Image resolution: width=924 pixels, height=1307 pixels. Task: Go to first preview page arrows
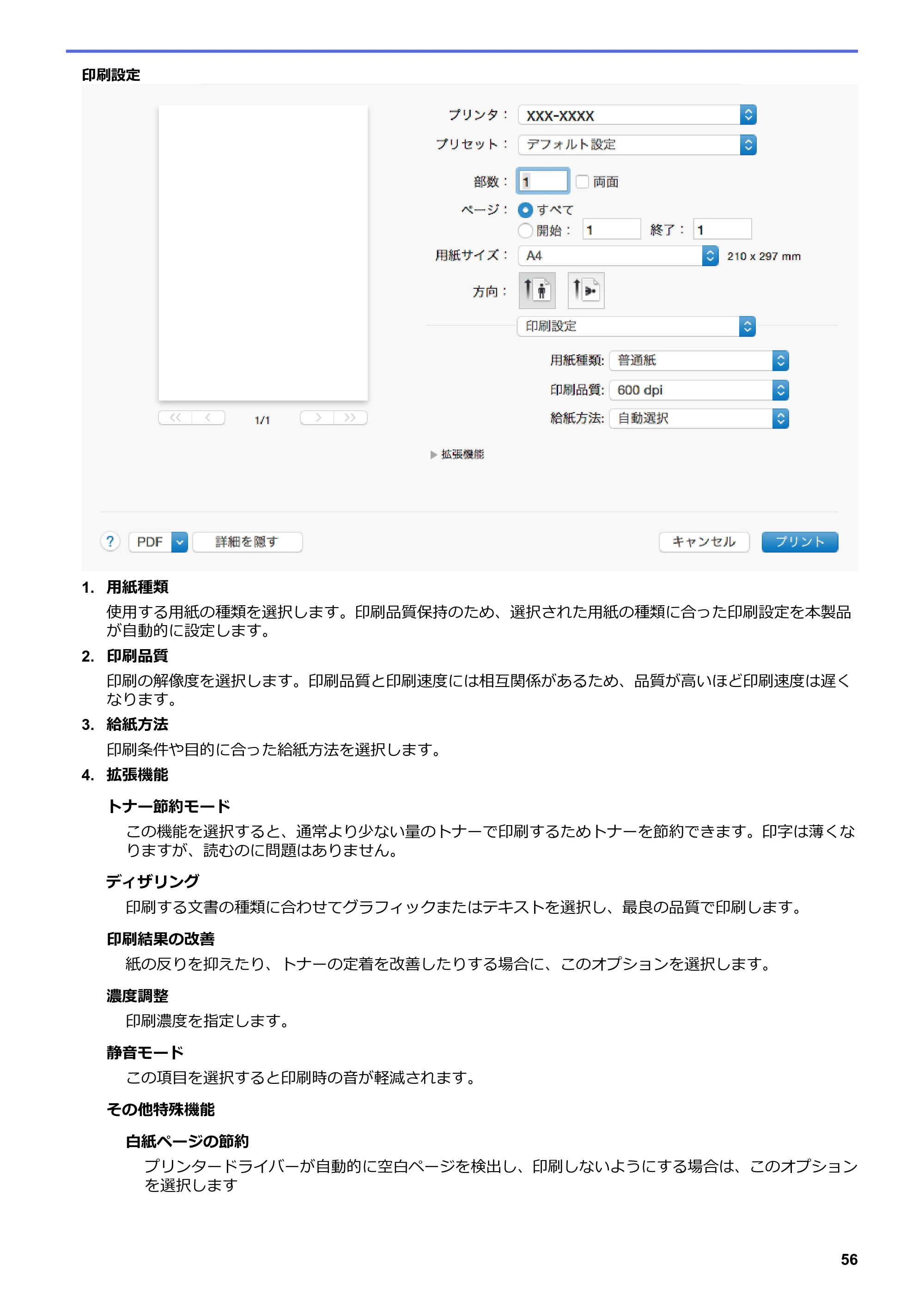coord(176,418)
